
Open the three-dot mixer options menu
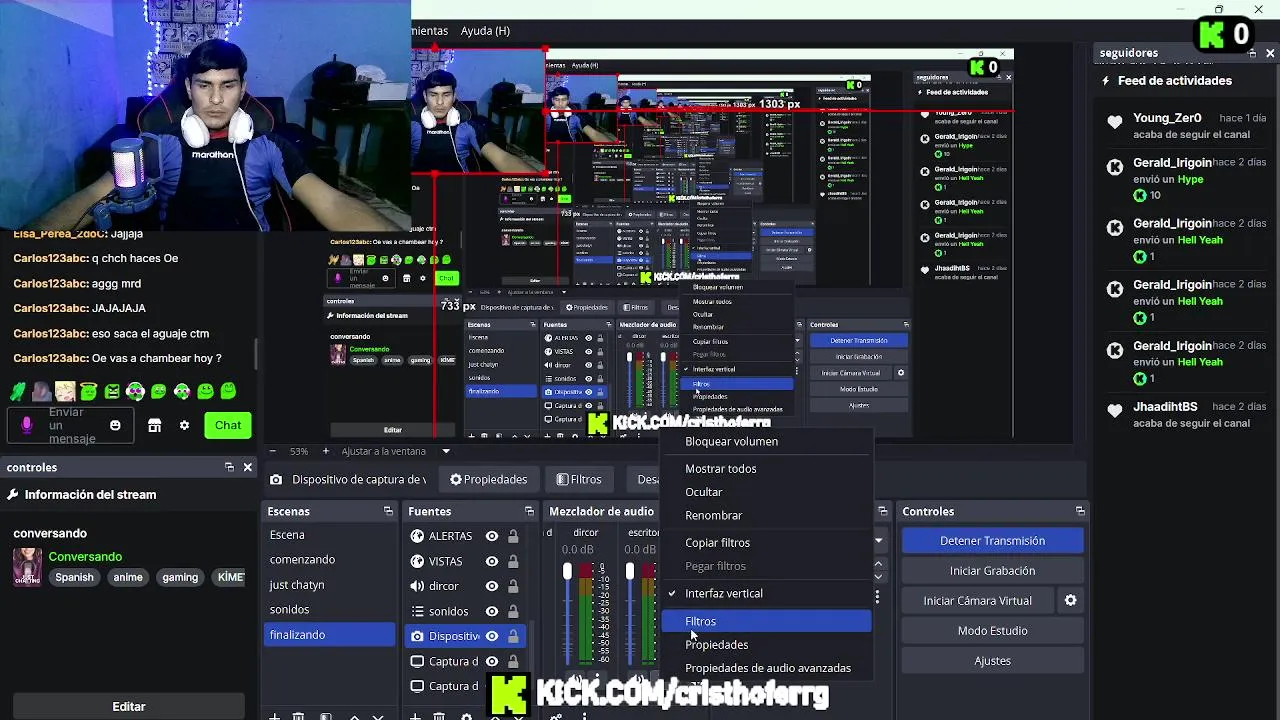click(x=877, y=596)
